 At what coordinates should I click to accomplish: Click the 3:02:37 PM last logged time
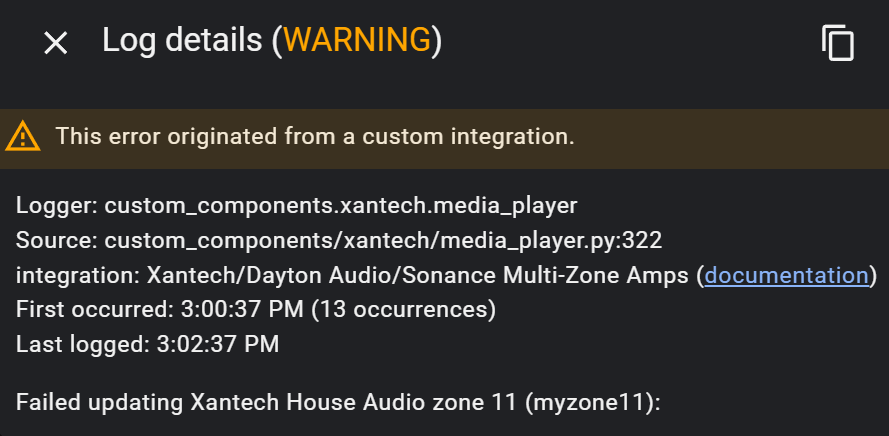[x=217, y=344]
